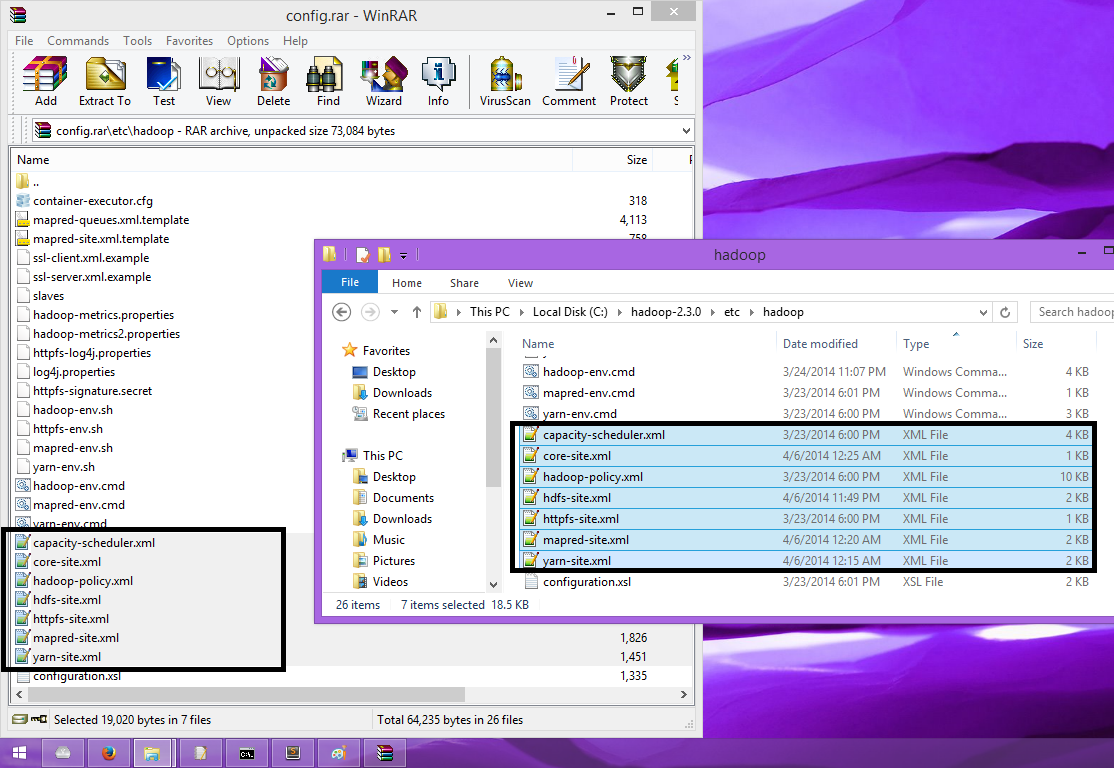Switch to the Share ribbon tab
This screenshot has height=768, width=1114.
(464, 283)
